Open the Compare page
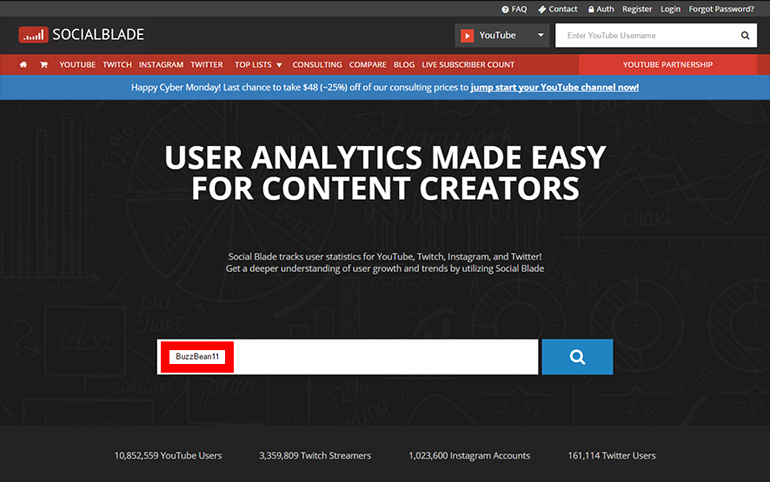 click(x=368, y=65)
